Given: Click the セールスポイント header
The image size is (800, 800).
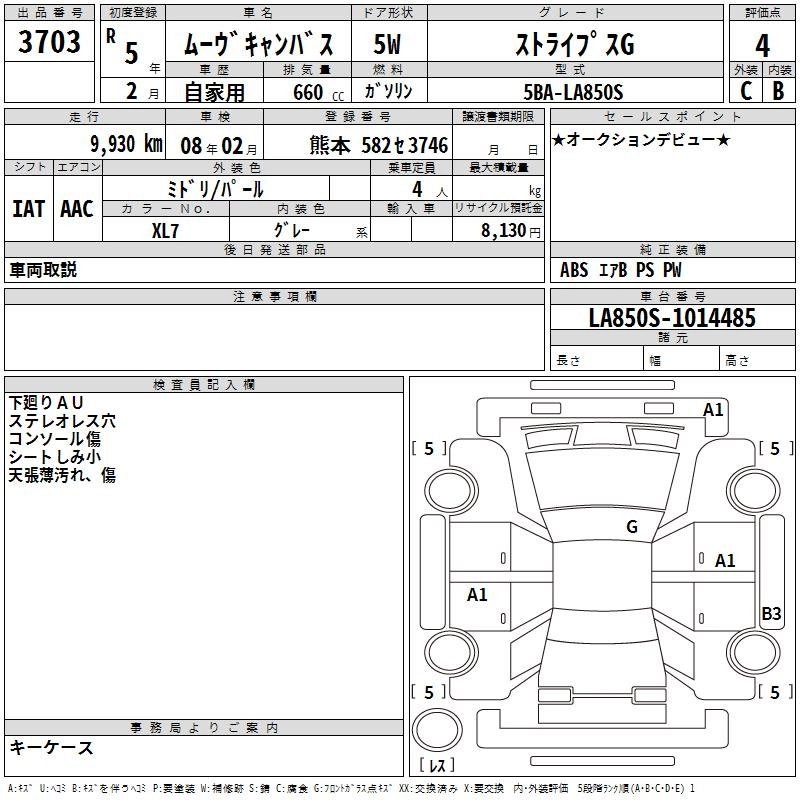Looking at the screenshot, I should click(x=673, y=117).
